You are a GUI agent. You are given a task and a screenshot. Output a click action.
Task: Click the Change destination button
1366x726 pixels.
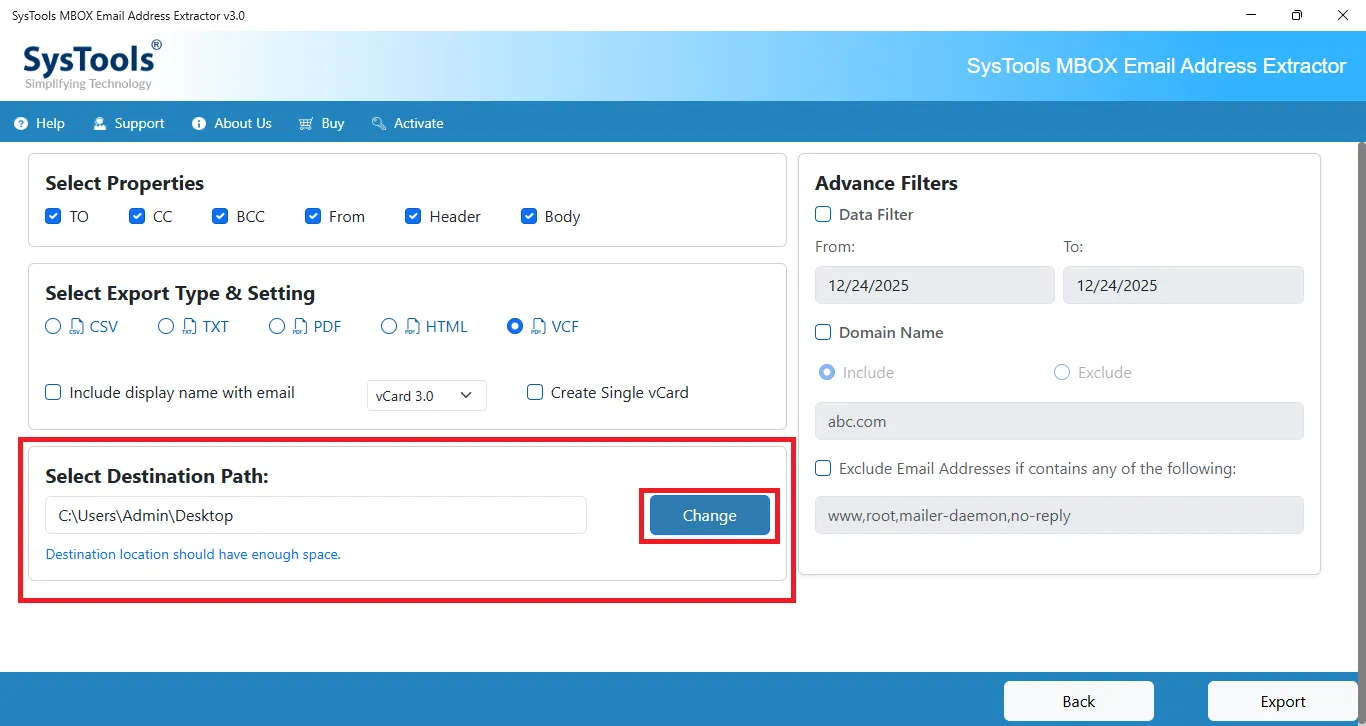pyautogui.click(x=710, y=516)
